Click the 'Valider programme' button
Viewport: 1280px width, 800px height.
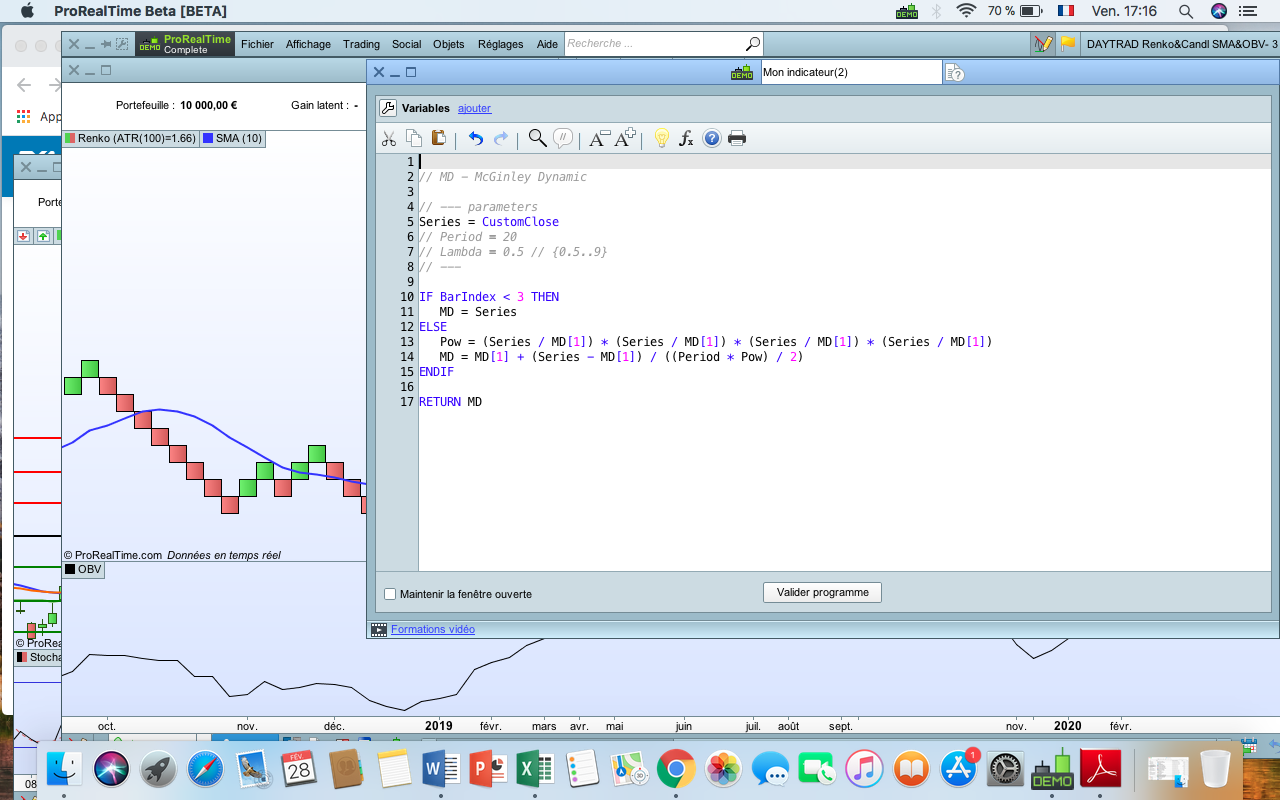coord(822,593)
